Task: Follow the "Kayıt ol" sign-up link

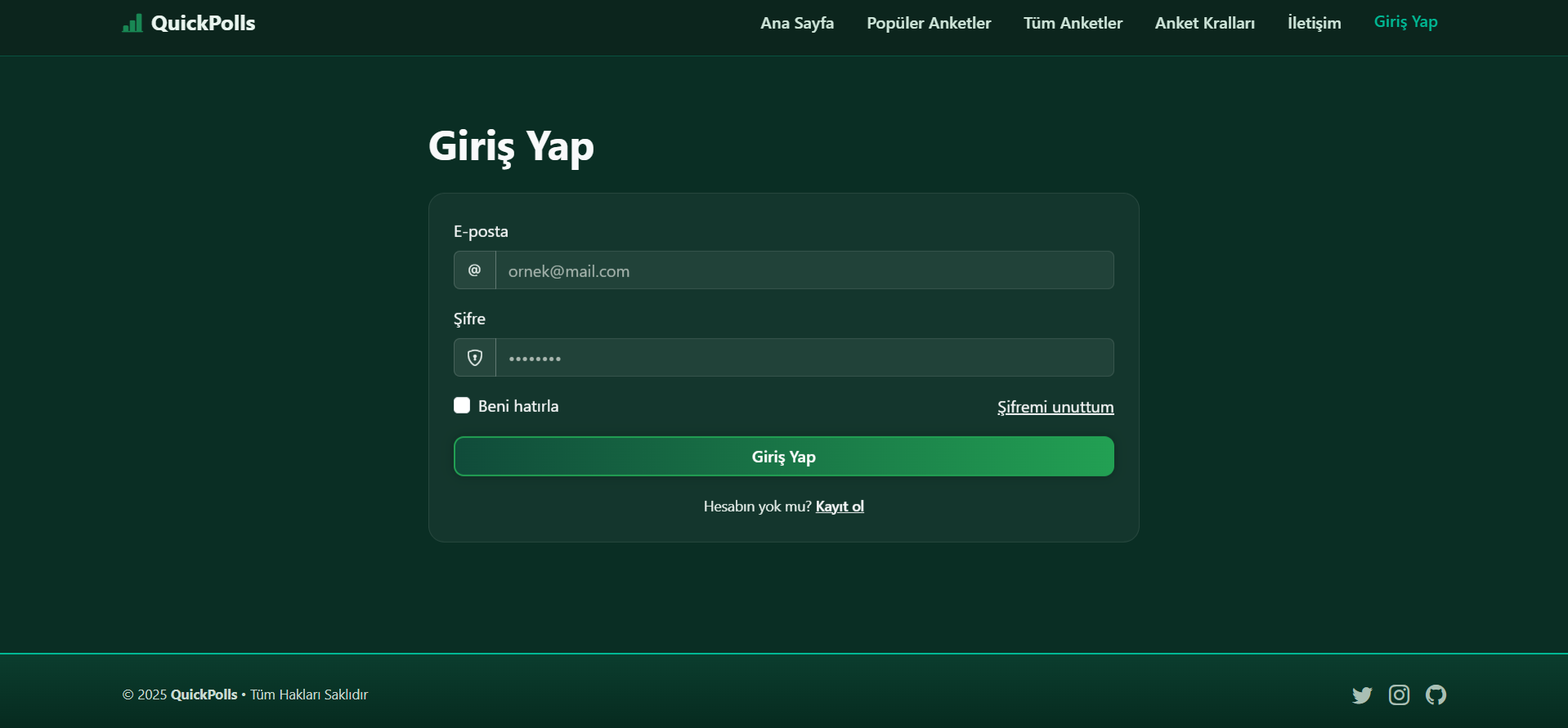Action: (x=840, y=507)
